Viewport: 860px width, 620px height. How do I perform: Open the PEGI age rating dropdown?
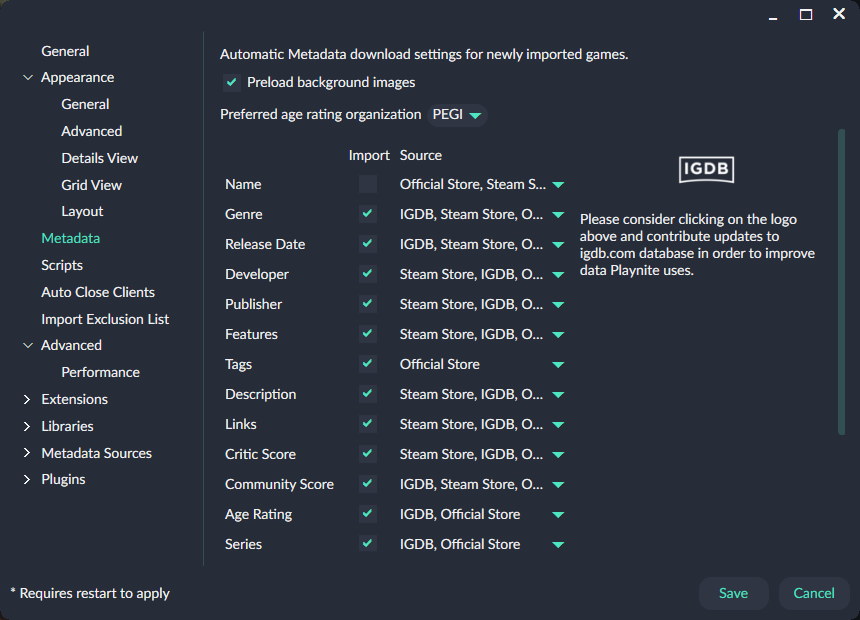(457, 115)
